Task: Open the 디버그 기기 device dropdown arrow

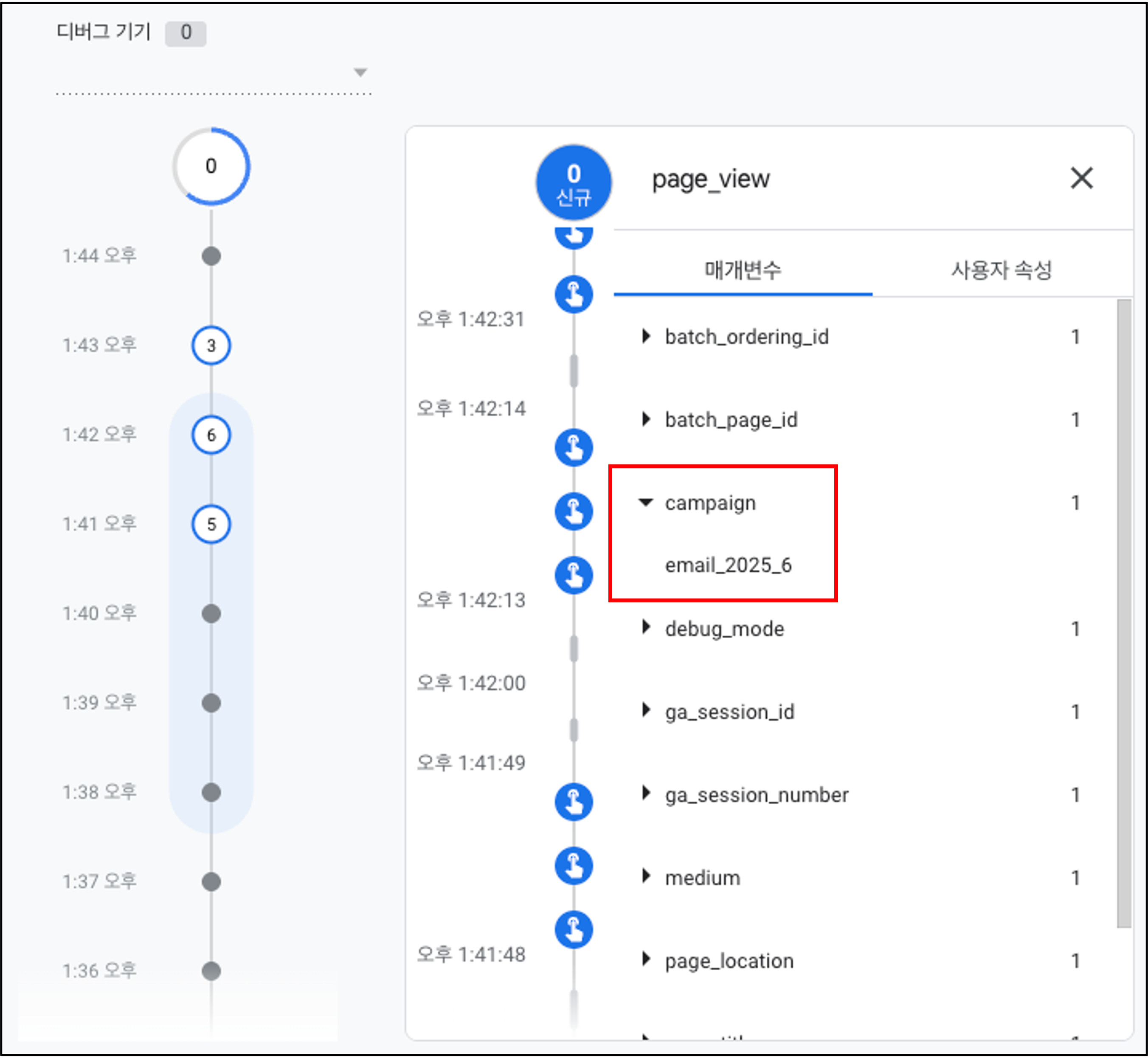Action: (360, 72)
